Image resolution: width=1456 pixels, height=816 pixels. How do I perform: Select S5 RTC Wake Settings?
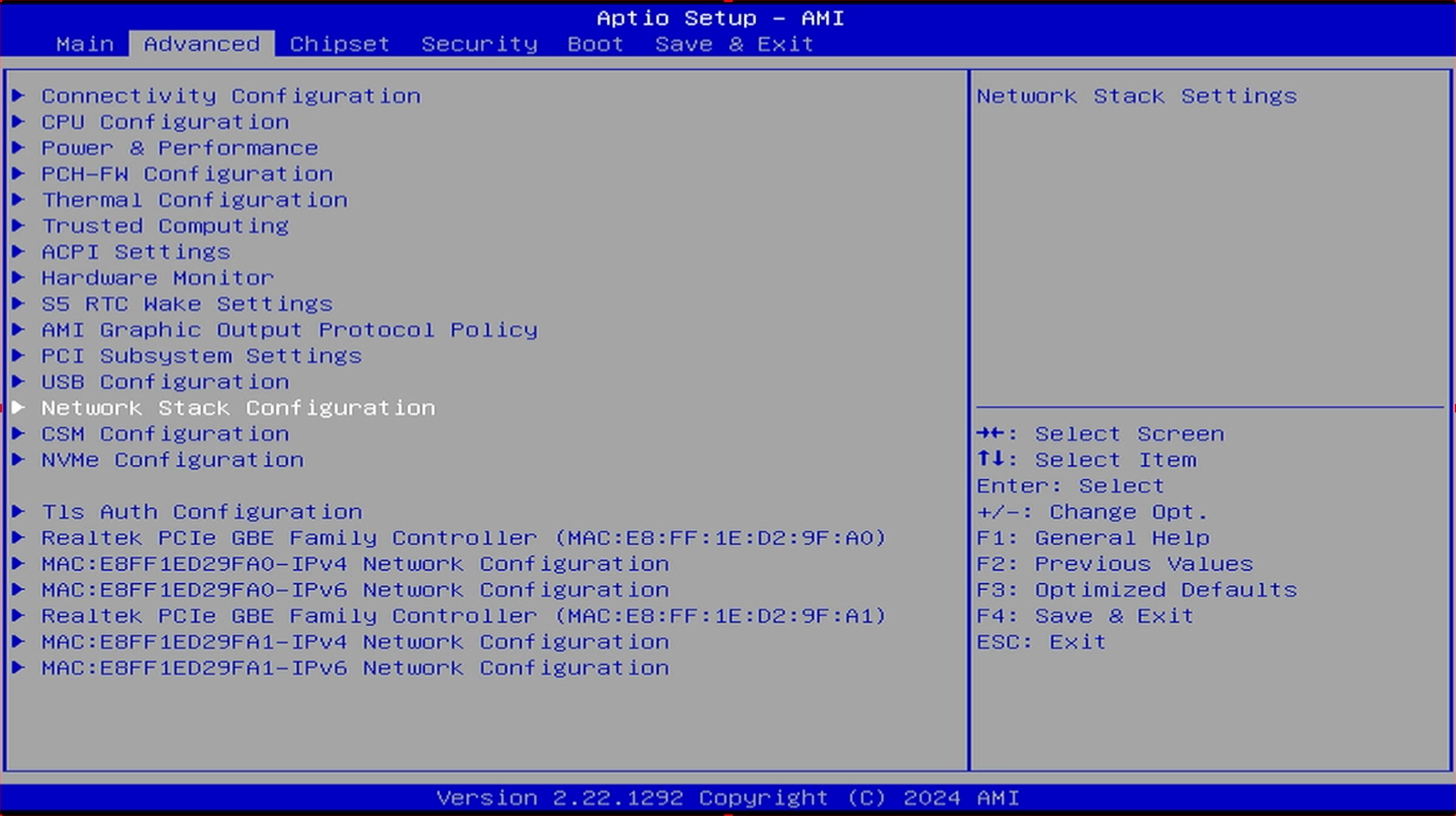[186, 304]
